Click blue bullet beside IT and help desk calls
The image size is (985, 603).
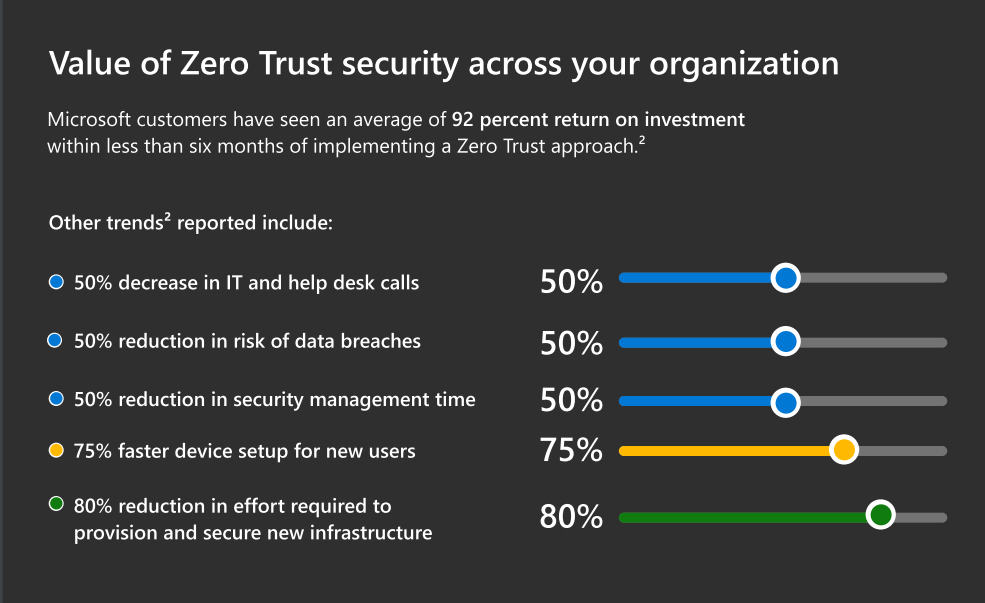pyautogui.click(x=56, y=283)
